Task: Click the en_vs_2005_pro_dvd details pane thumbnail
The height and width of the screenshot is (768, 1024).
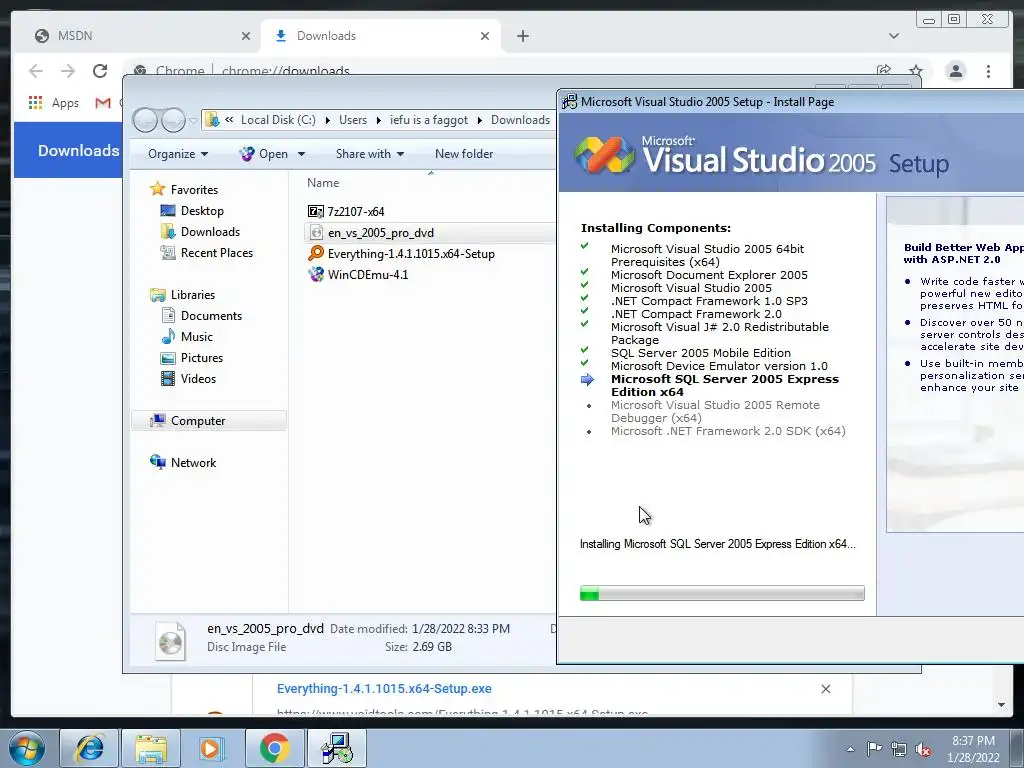Action: click(170, 641)
